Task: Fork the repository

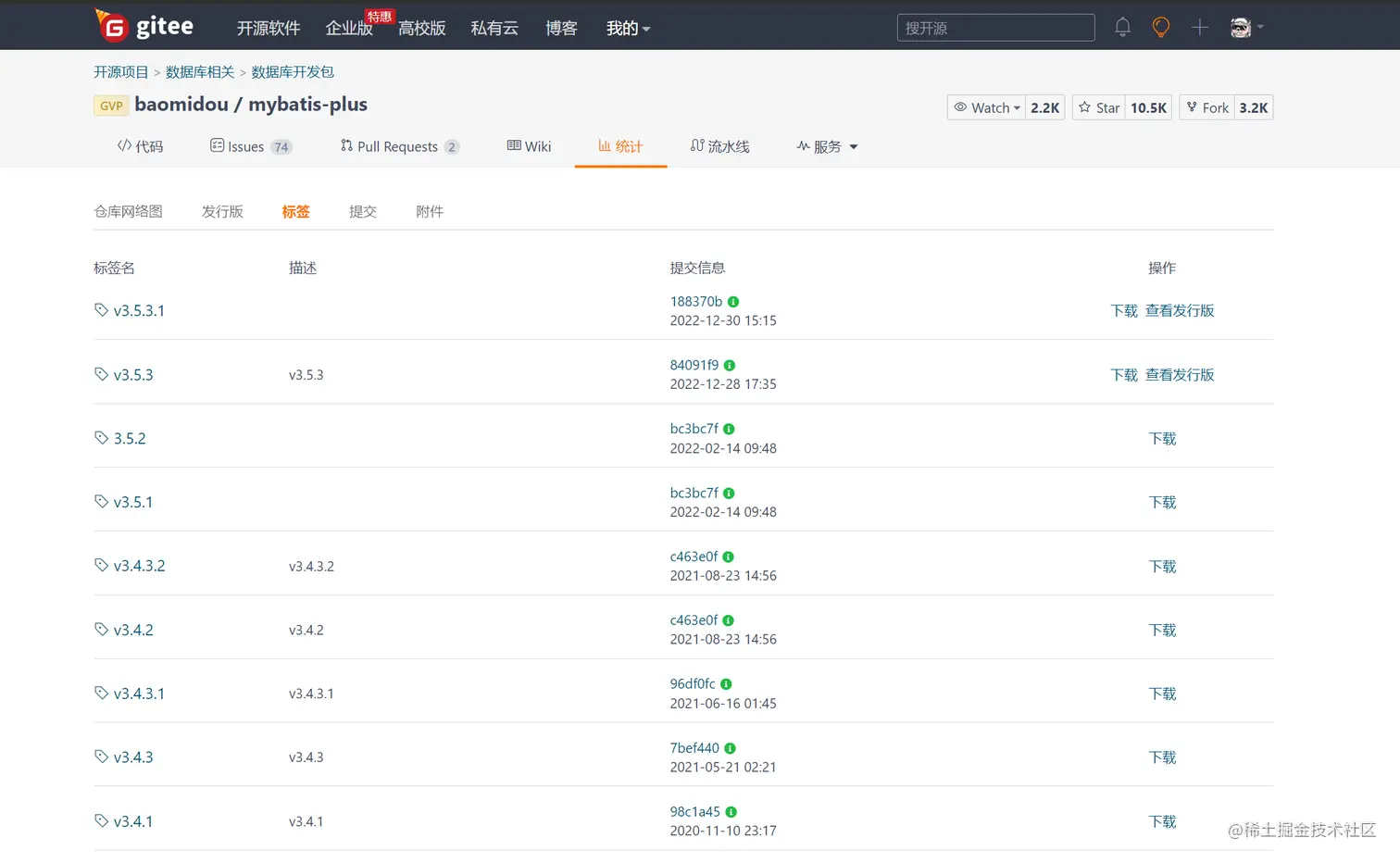Action: point(1207,107)
